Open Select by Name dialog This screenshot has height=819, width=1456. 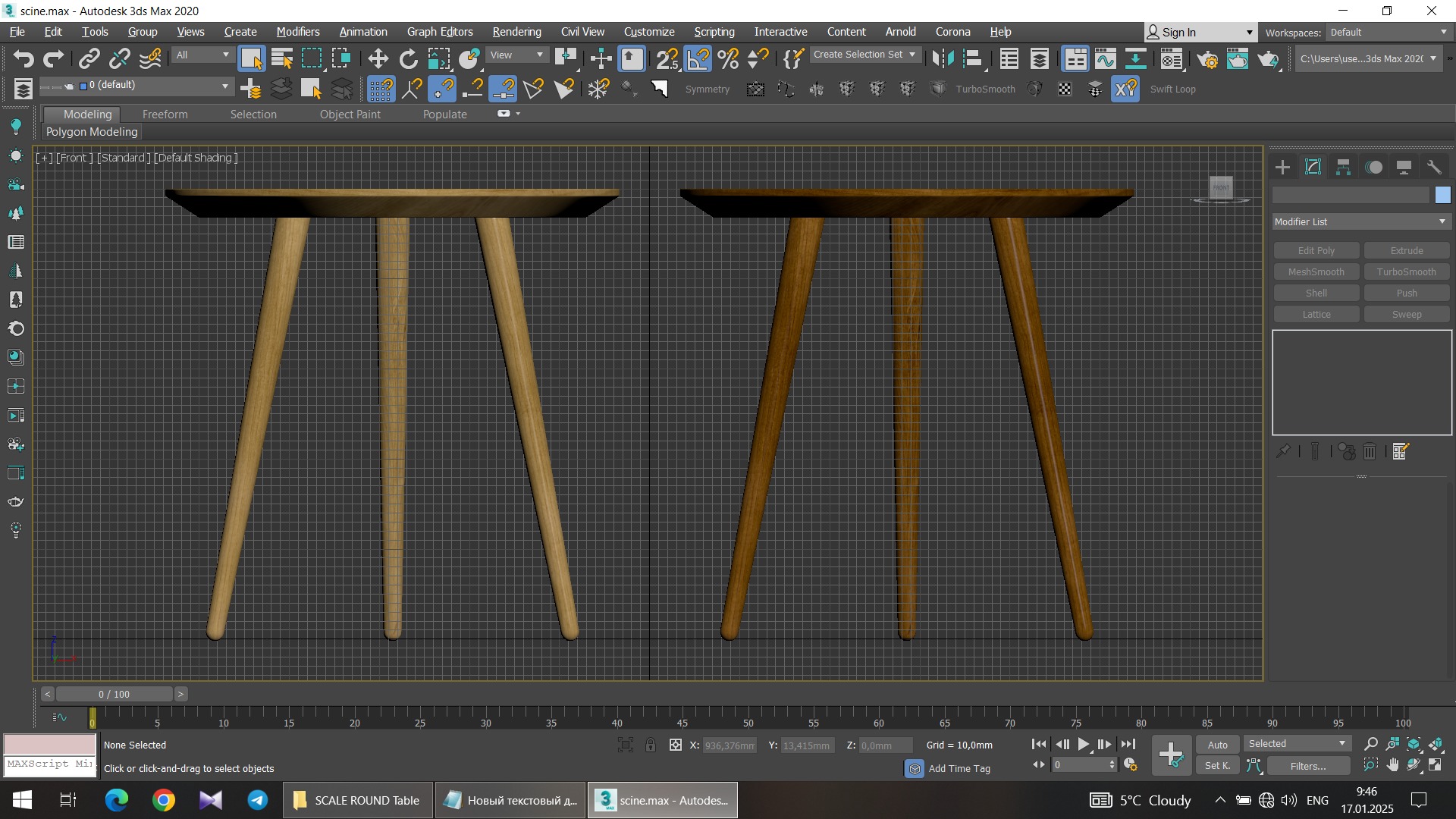(x=282, y=58)
